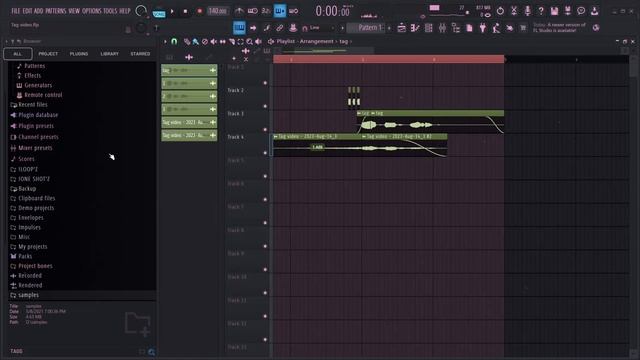Select the PLUGINS browser tab
The width and height of the screenshot is (640, 360).
(x=79, y=54)
